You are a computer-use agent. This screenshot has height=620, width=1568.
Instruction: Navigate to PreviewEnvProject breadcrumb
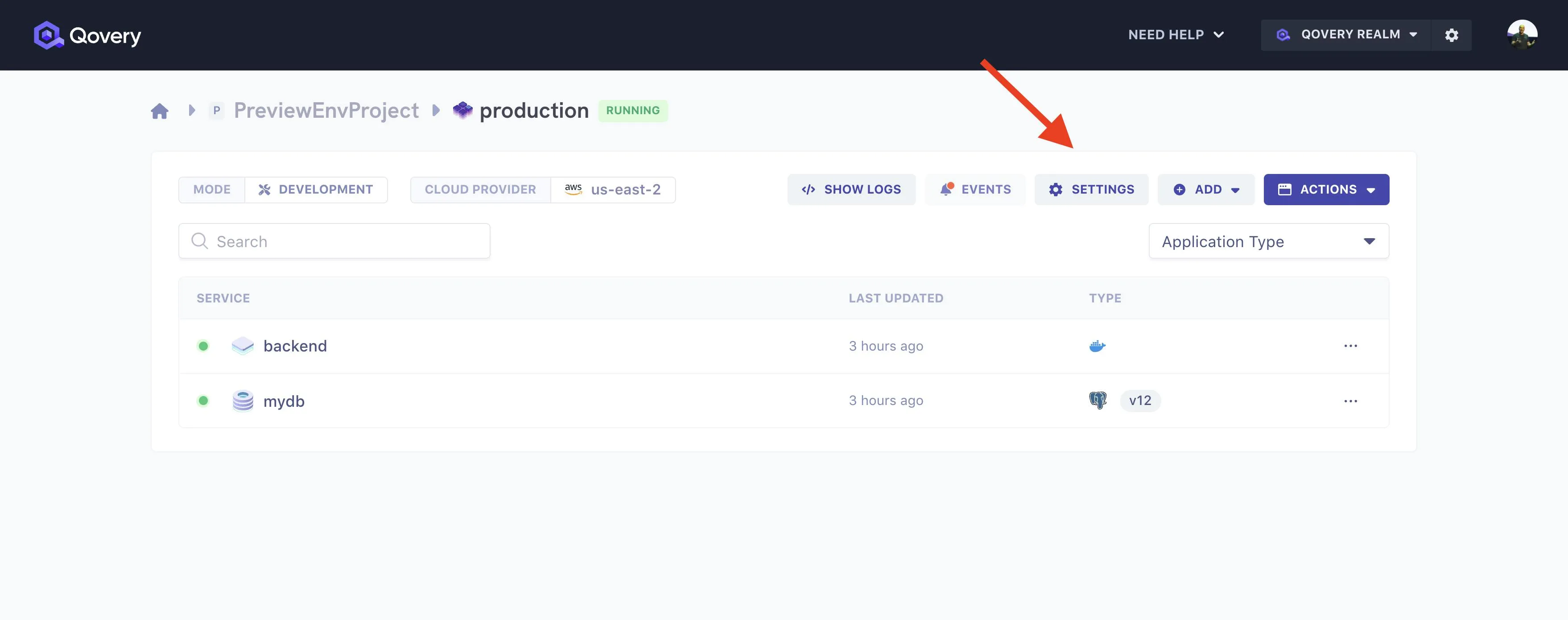click(326, 111)
